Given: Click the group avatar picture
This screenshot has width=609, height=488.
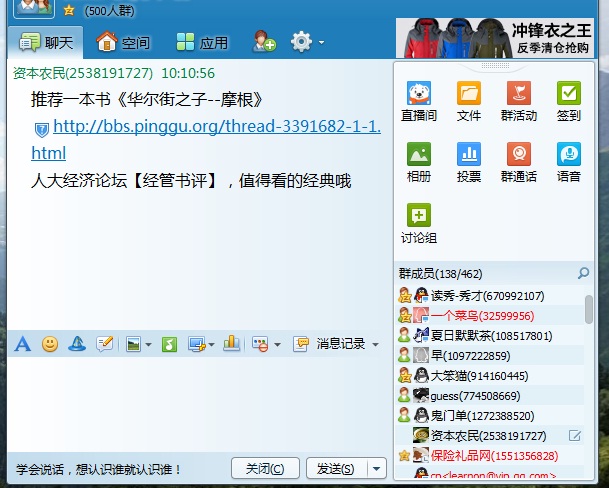Looking at the screenshot, I should pos(34,9).
